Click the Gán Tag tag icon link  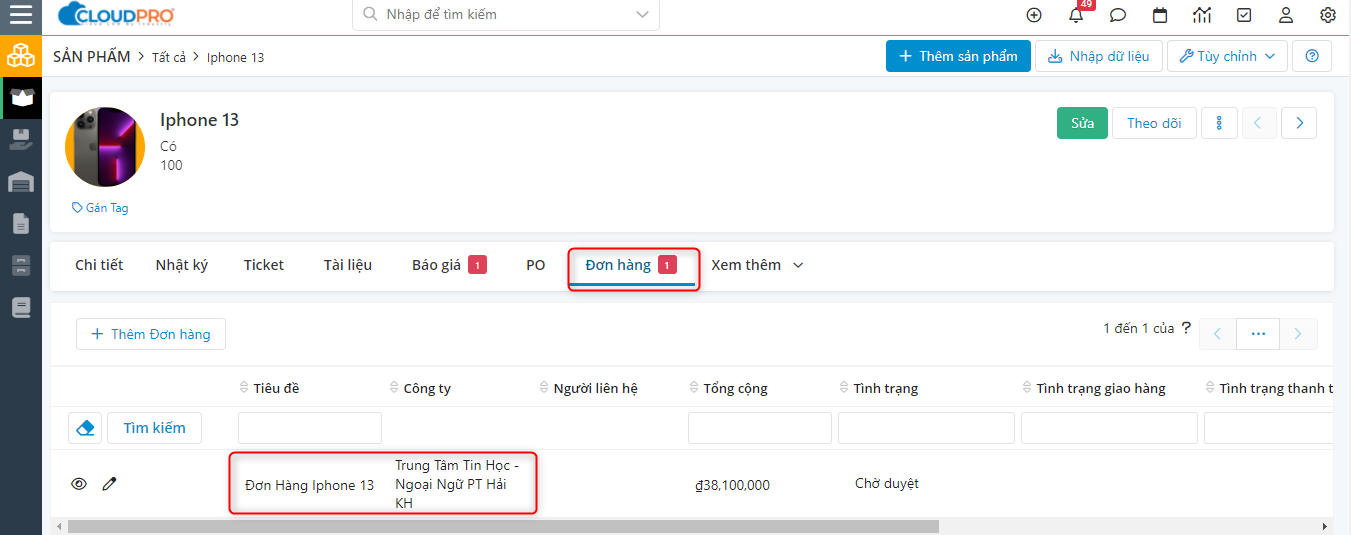point(100,208)
